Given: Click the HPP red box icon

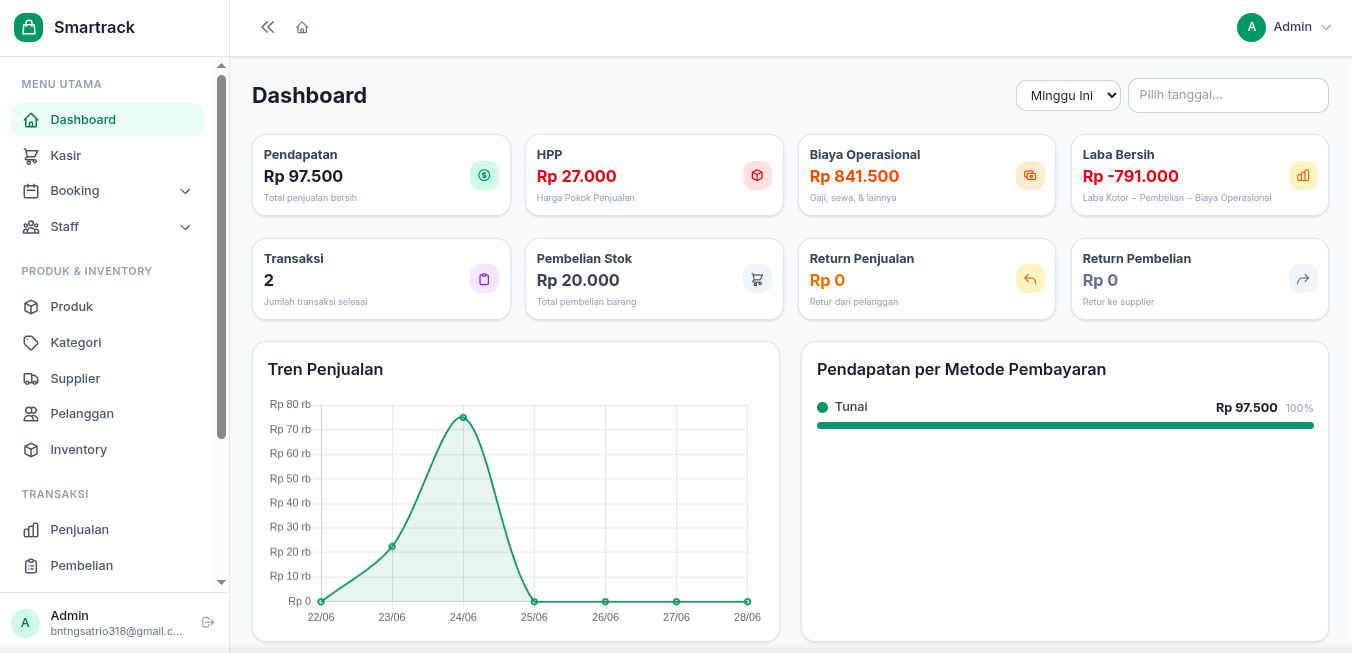Looking at the screenshot, I should 757,175.
